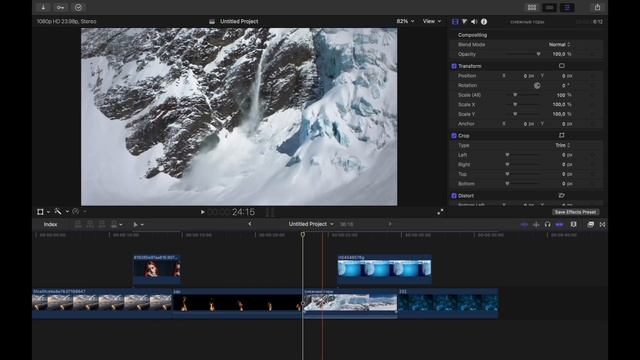Toggle the browser panel layout button
This screenshot has height=360, width=640.
[x=532, y=7]
